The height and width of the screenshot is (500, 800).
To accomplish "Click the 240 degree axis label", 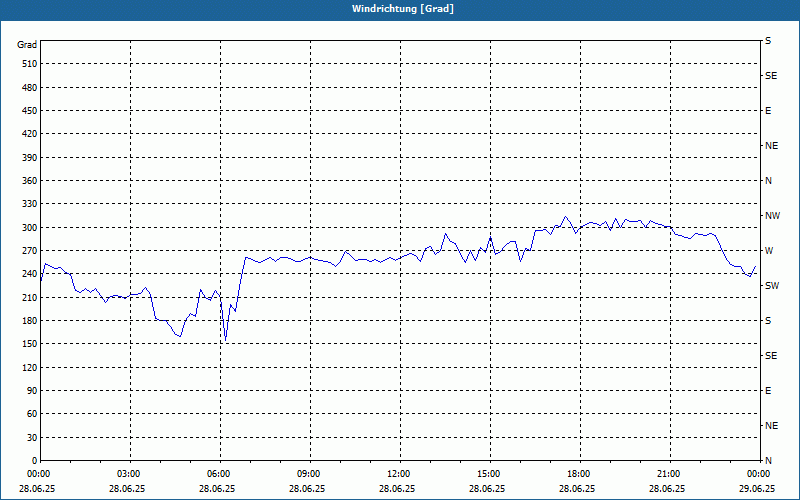I will click(29, 274).
